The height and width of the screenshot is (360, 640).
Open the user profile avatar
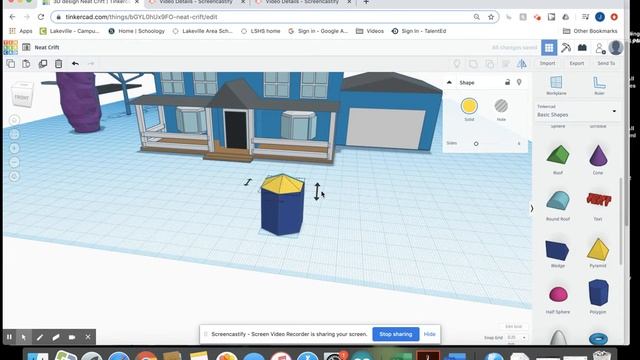click(616, 48)
